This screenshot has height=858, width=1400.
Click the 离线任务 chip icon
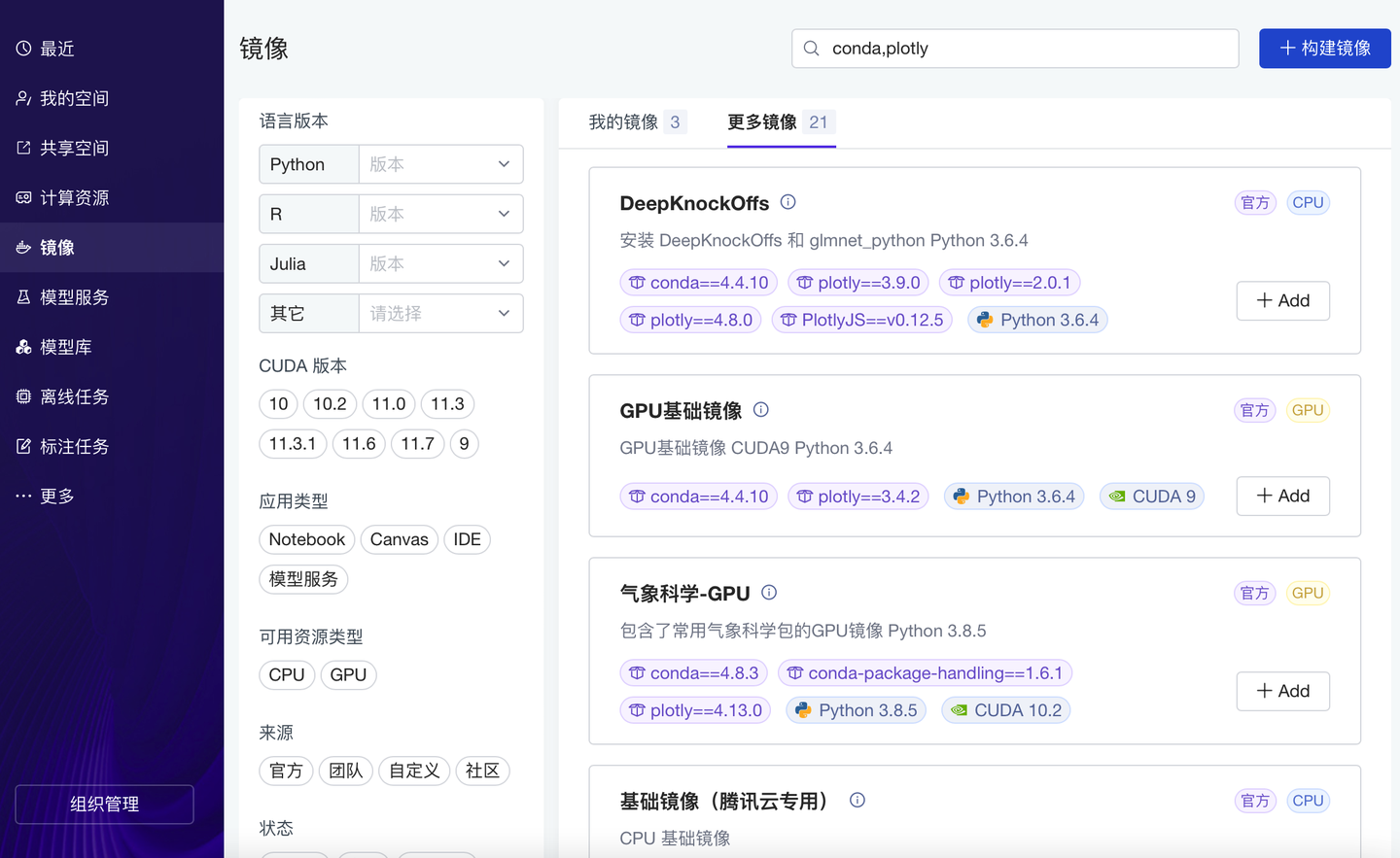[x=23, y=396]
